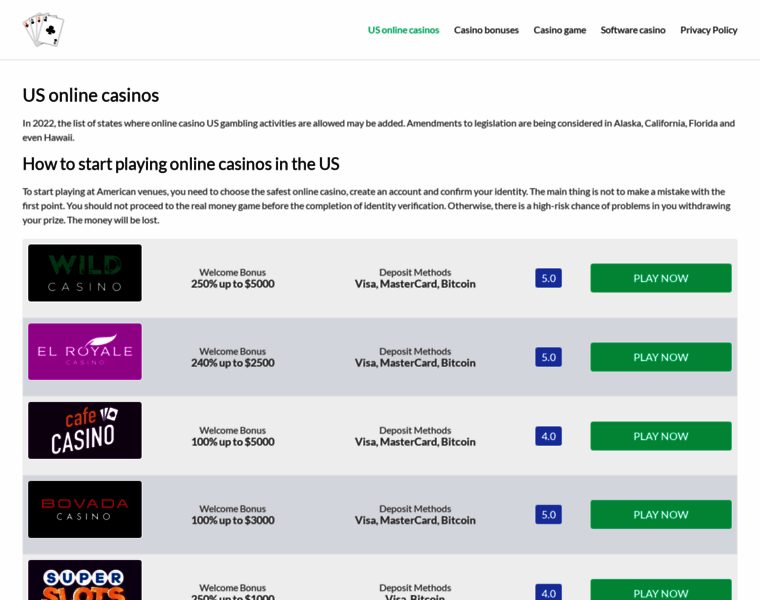Open the Bovada Casino logo
The width and height of the screenshot is (760, 600).
85,509
